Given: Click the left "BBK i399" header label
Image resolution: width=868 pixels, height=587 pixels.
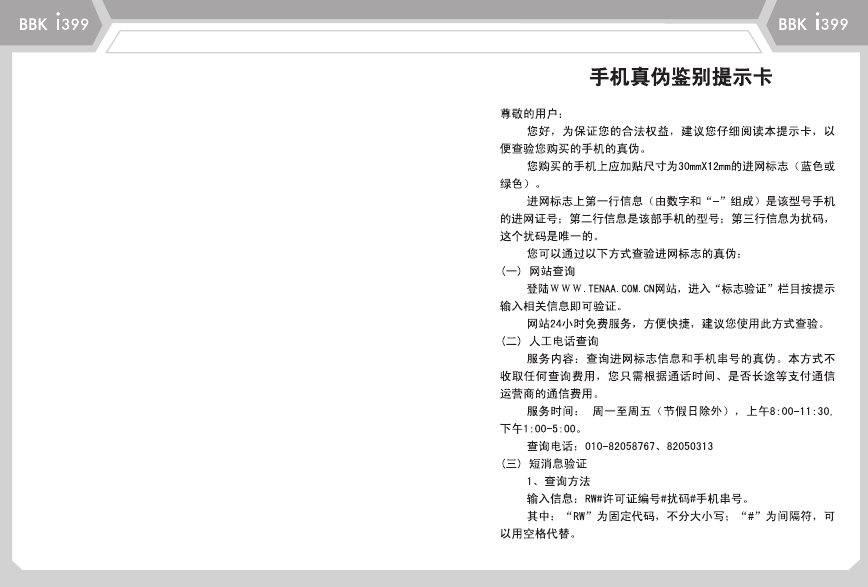Looking at the screenshot, I should point(54,23).
